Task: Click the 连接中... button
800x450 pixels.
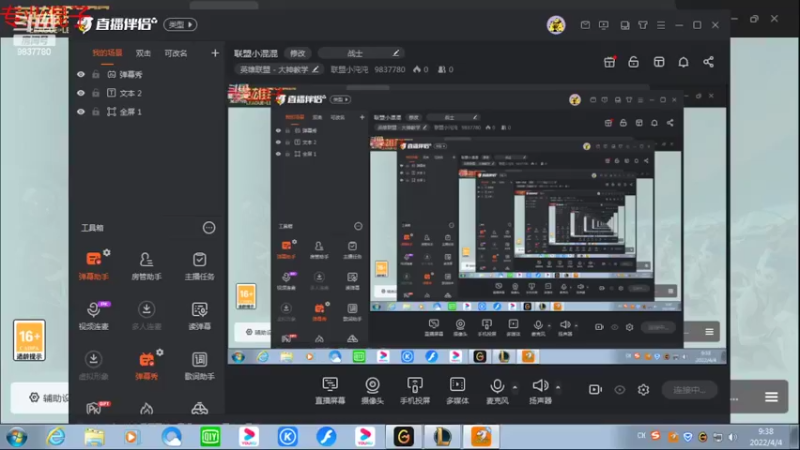Action: tap(689, 390)
